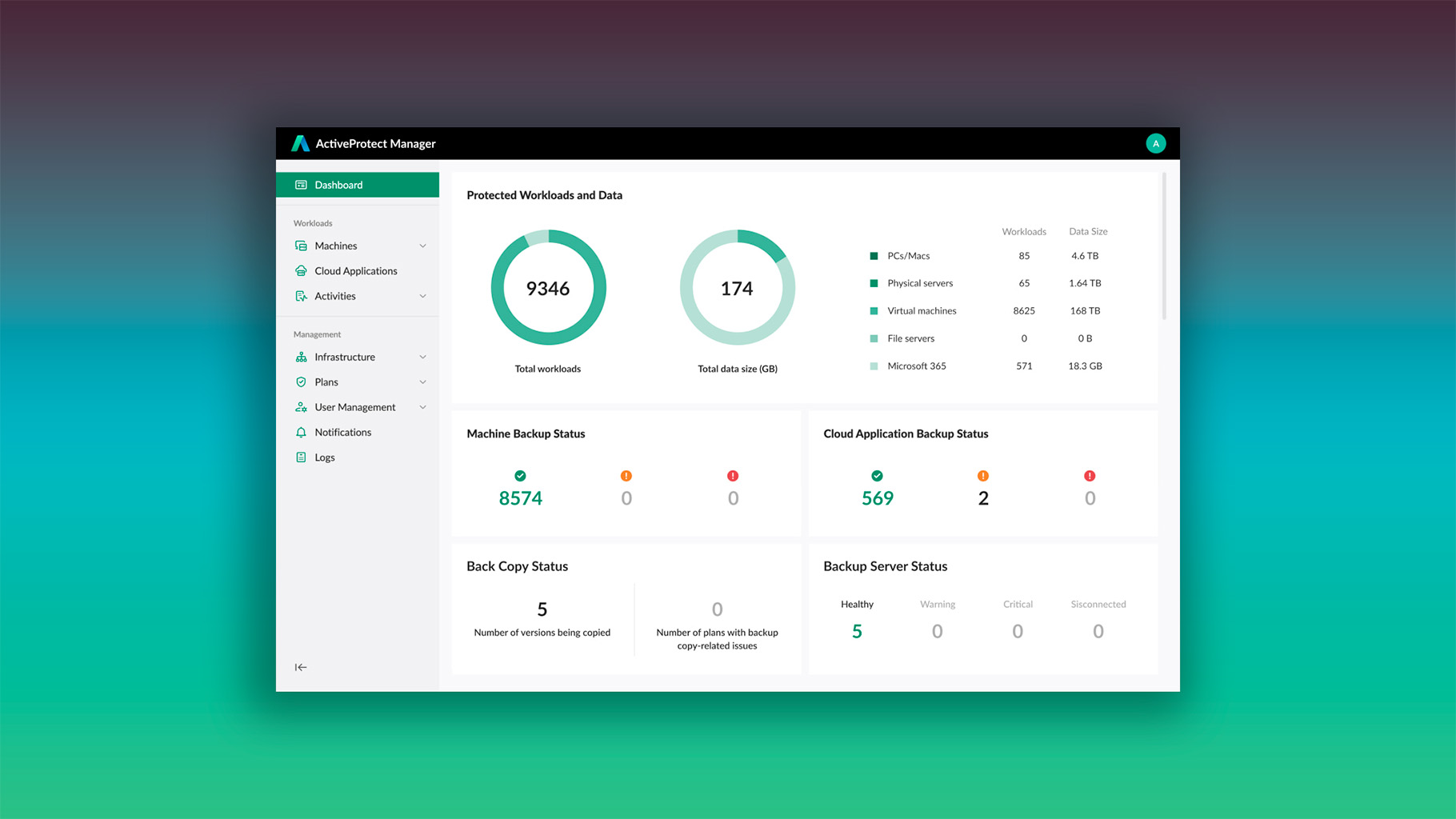1456x819 pixels.
Task: Click the dashboard vertical scrollbar
Action: [x=1164, y=246]
